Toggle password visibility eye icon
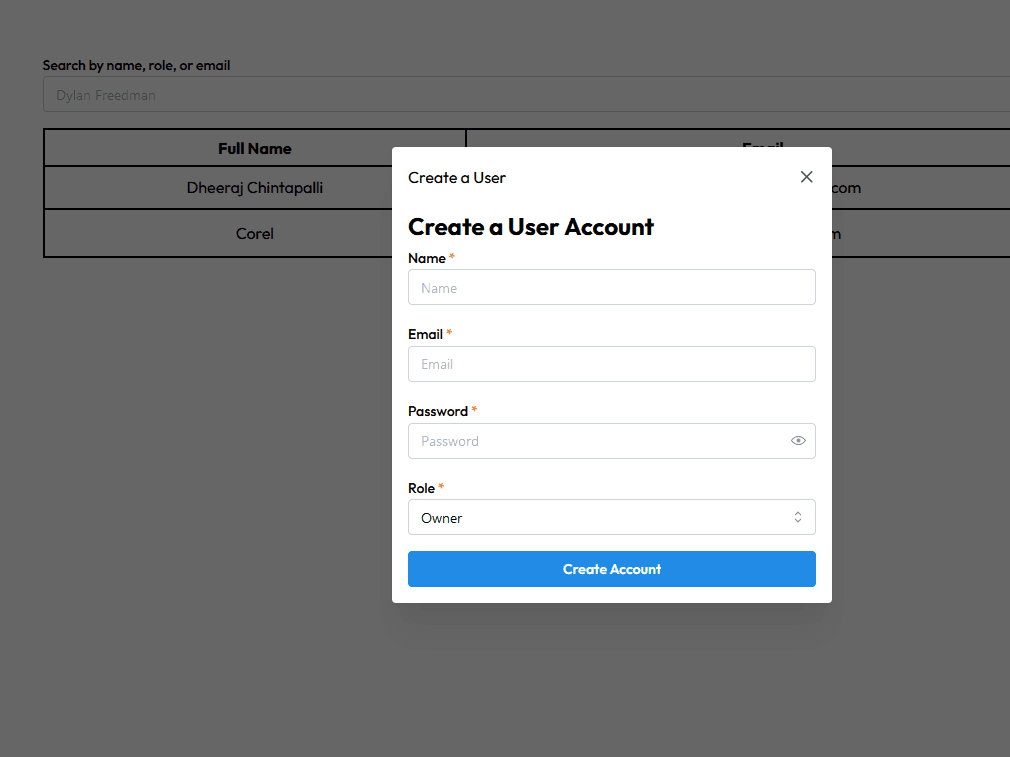This screenshot has width=1010, height=757. pos(798,441)
